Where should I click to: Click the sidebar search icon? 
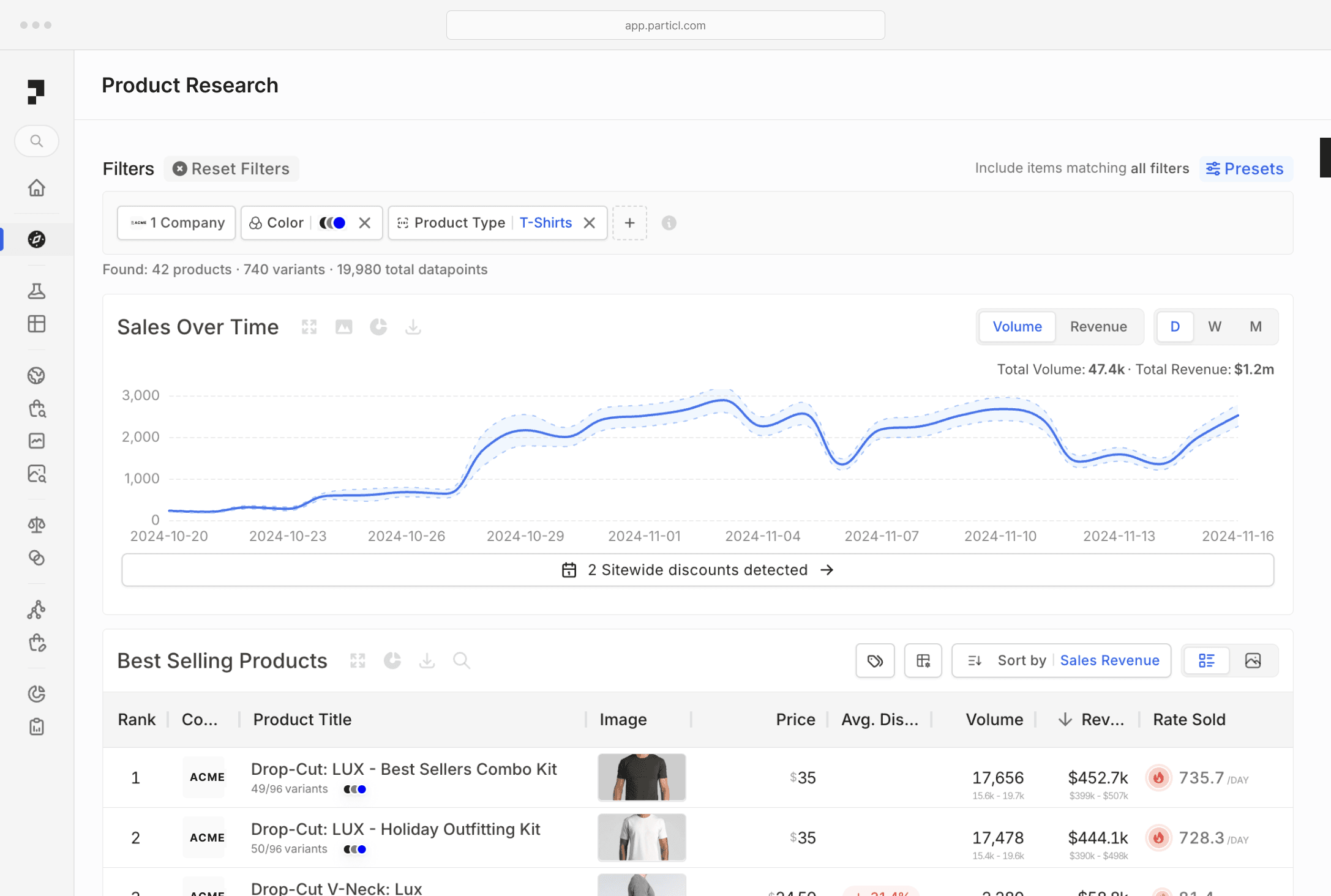click(x=37, y=141)
